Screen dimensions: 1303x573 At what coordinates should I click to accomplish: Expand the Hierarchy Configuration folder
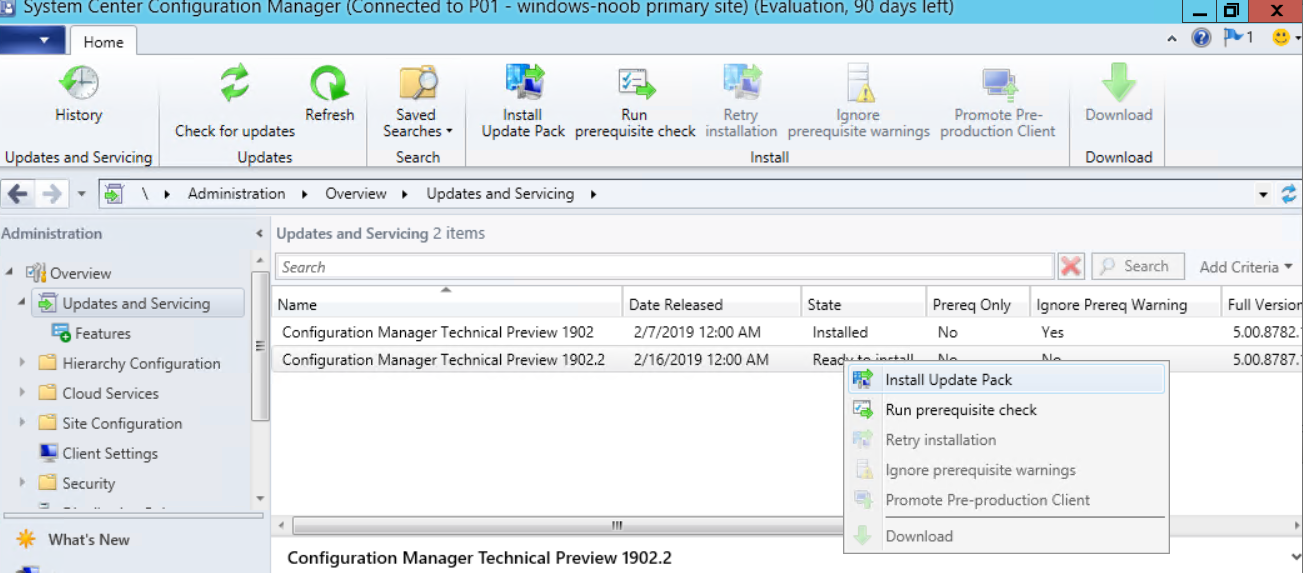(22, 363)
